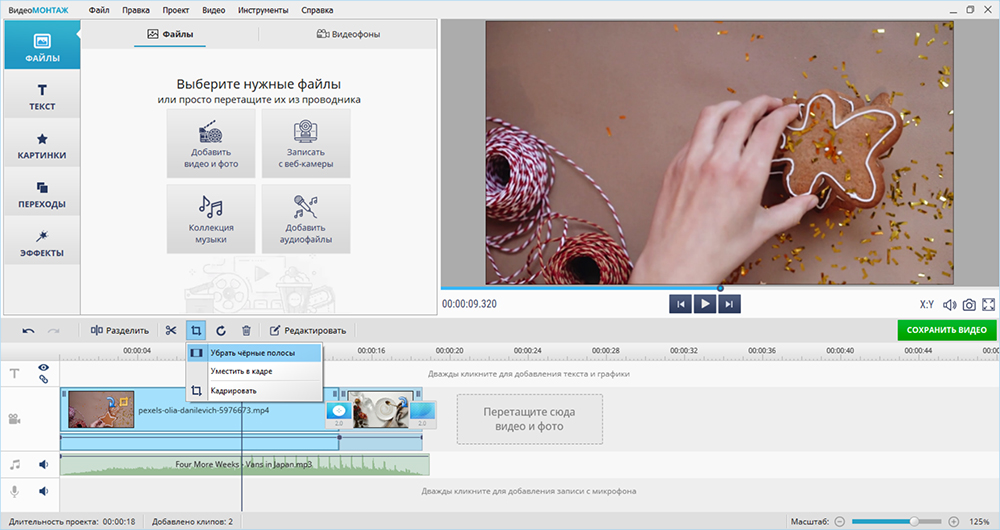The image size is (1000, 530).
Task: Switch to the Файлы tab
Action: click(x=170, y=34)
